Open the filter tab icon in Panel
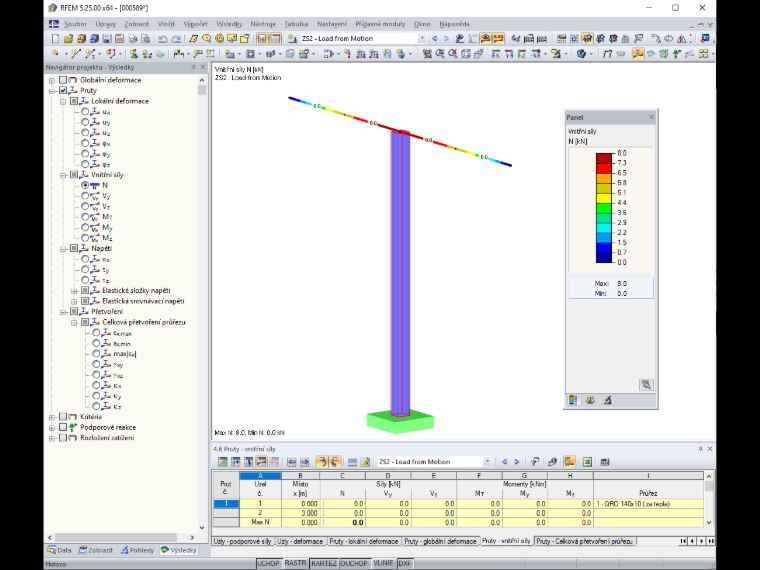760x570 pixels. [x=607, y=400]
